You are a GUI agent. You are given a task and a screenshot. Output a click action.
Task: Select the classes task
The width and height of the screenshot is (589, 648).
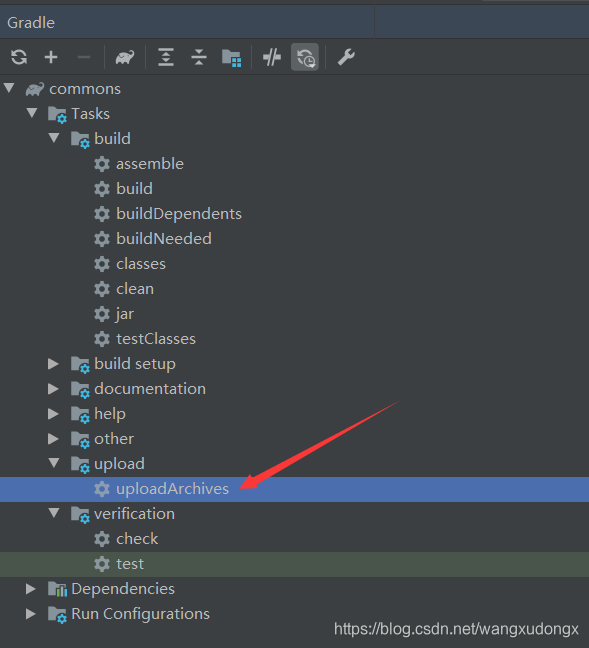point(141,264)
